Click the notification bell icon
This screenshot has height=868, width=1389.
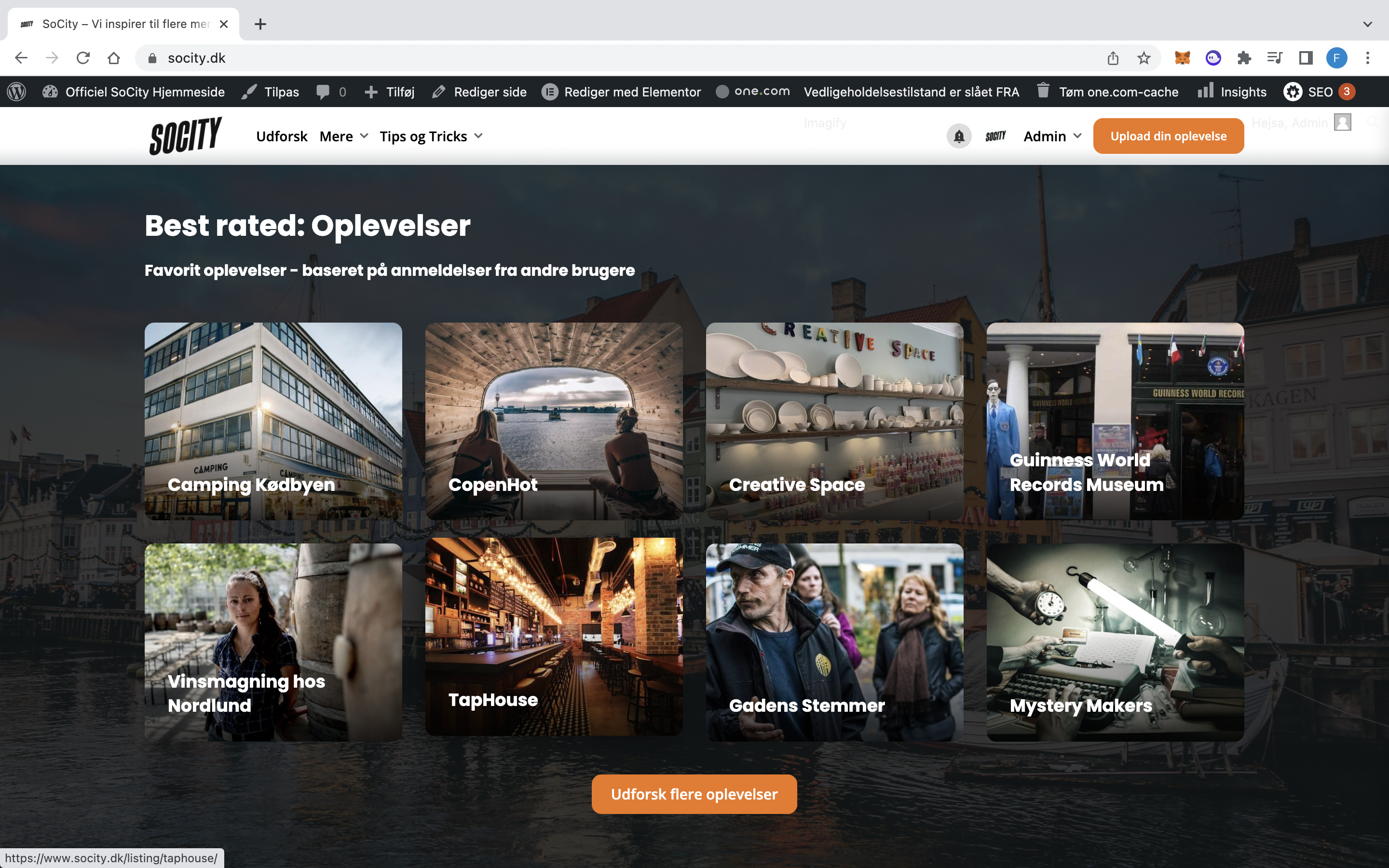[958, 136]
